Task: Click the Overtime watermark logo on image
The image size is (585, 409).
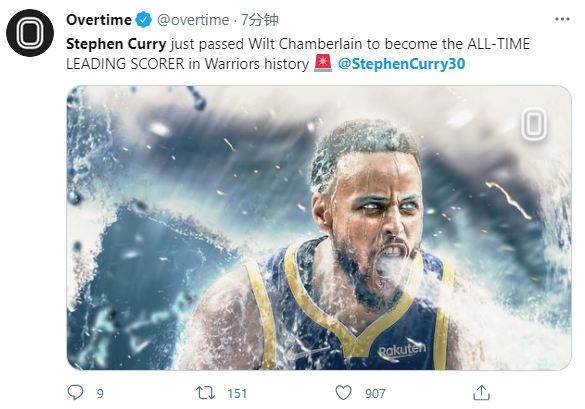Action: click(534, 124)
